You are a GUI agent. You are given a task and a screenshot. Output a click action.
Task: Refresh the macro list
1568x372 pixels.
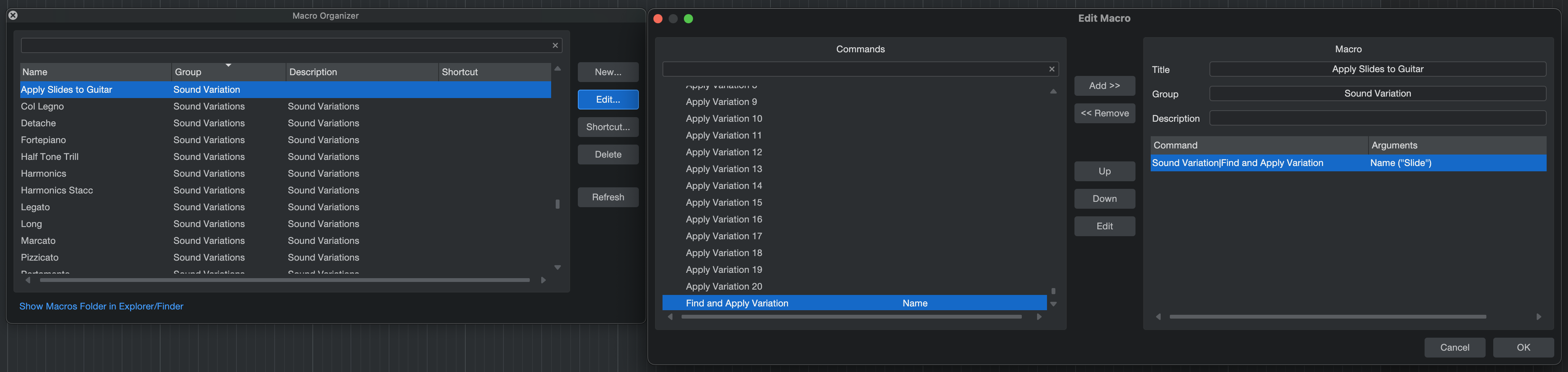coord(608,196)
